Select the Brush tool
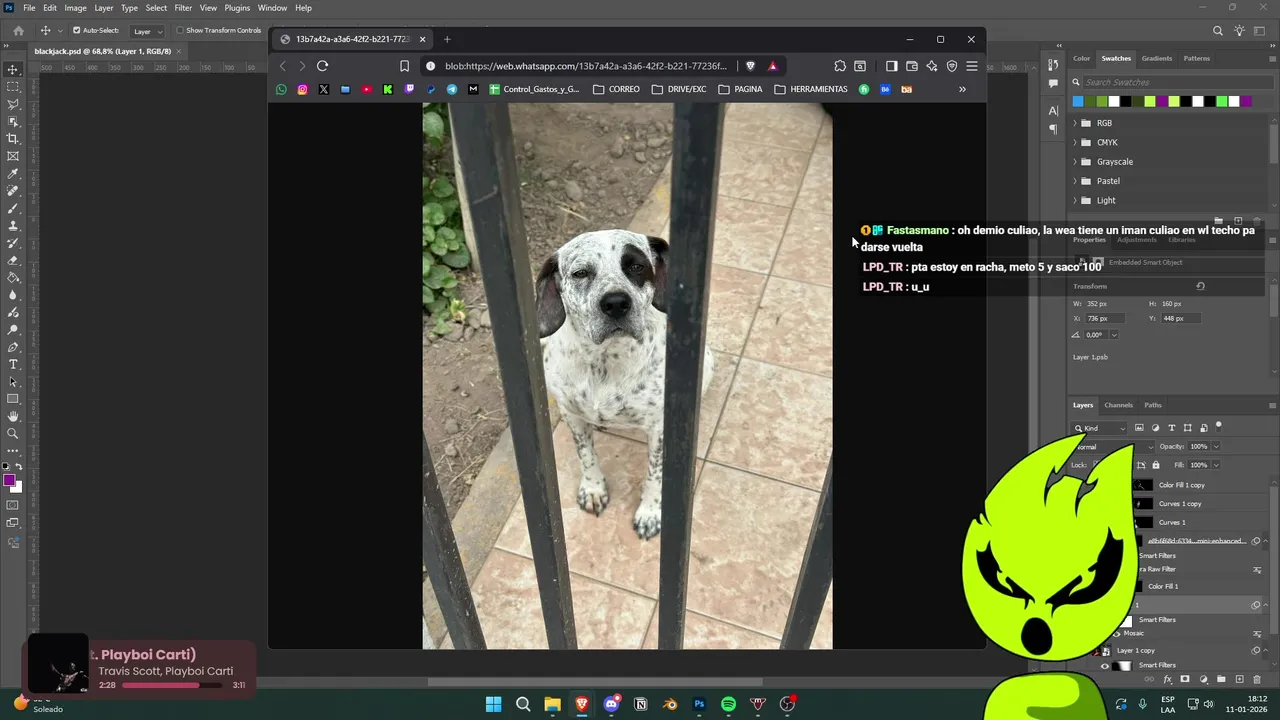This screenshot has width=1280, height=720. pyautogui.click(x=13, y=208)
